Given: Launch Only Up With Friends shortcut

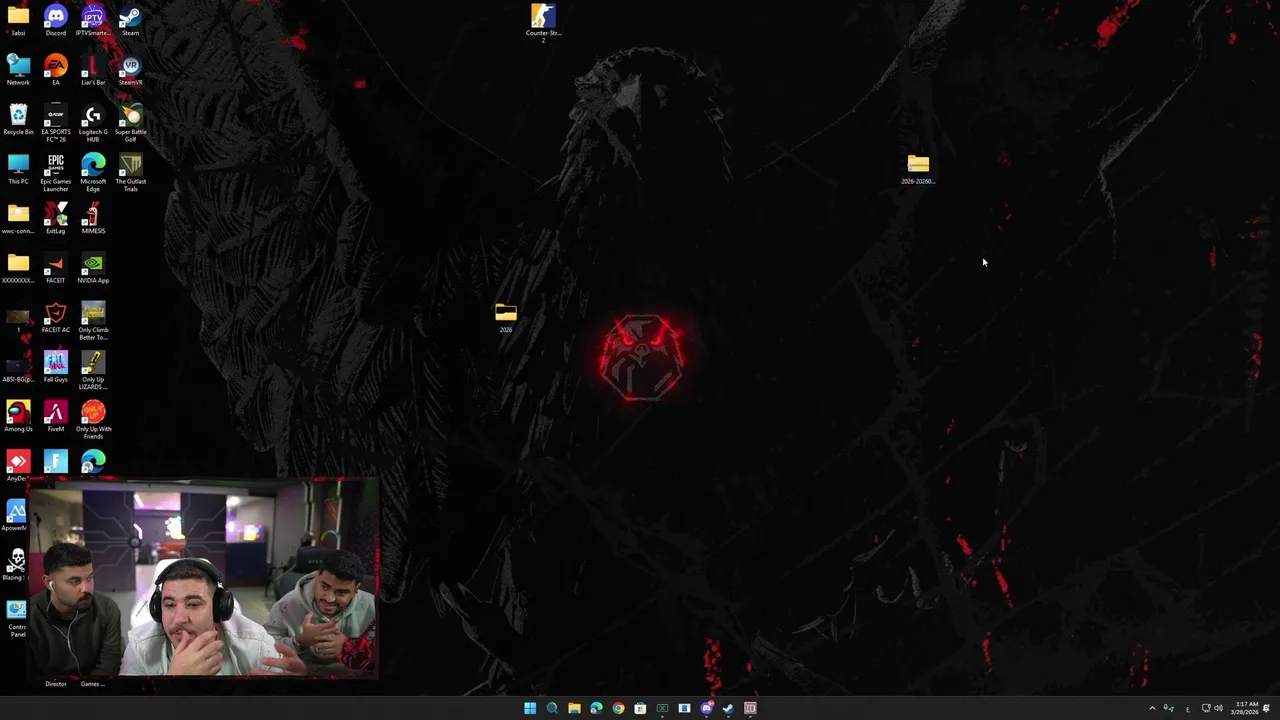Looking at the screenshot, I should click(93, 420).
